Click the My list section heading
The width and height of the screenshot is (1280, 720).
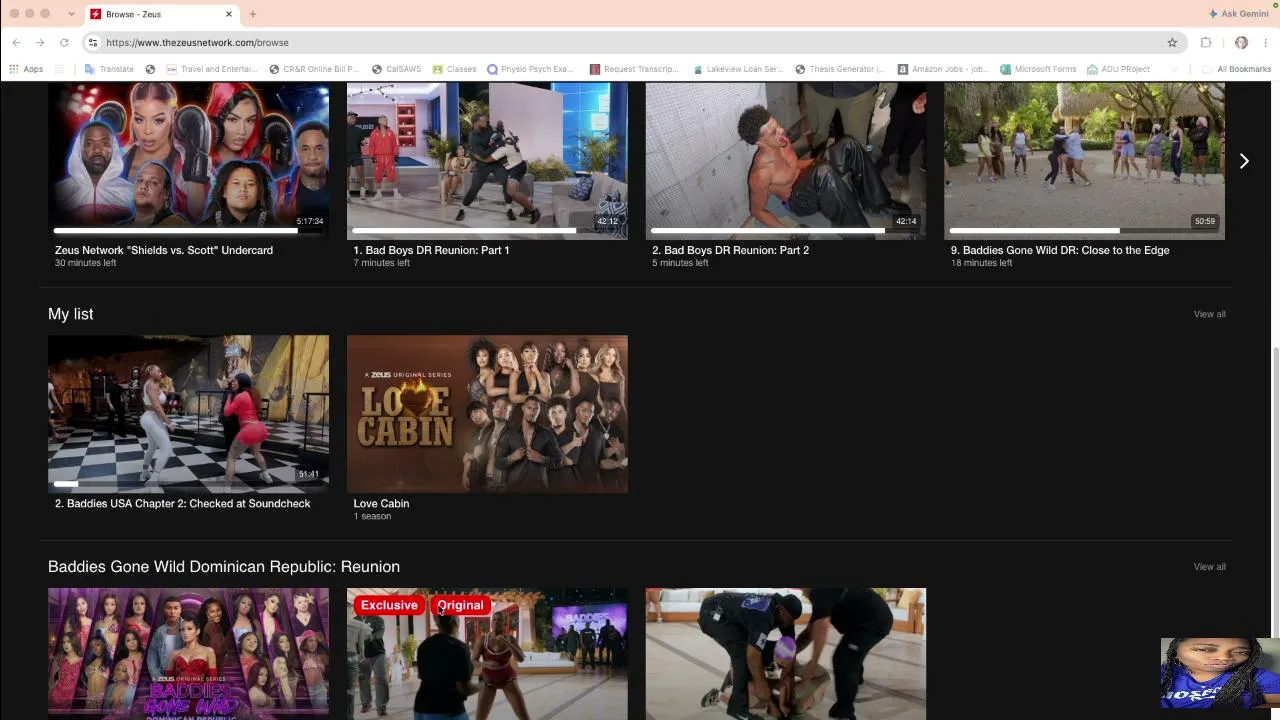tap(70, 314)
